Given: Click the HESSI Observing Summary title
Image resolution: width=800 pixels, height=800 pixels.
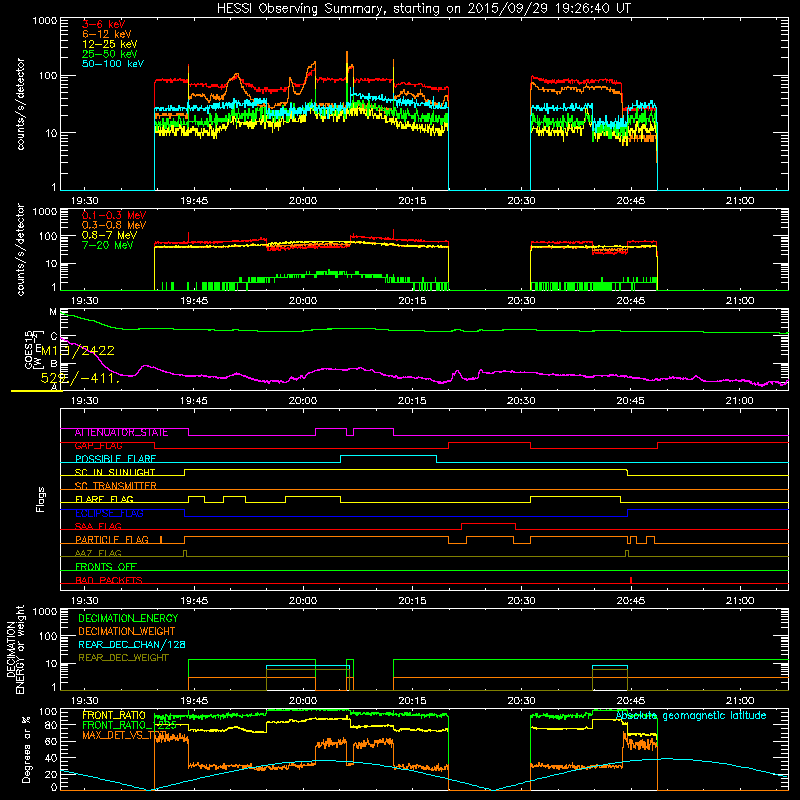Looking at the screenshot, I should 423,9.
